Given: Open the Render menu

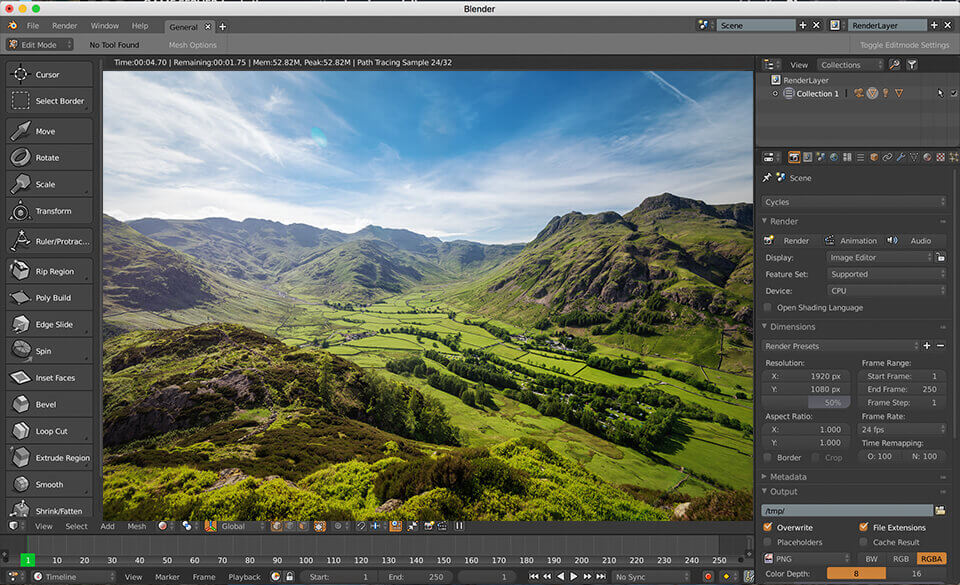Looking at the screenshot, I should (65, 26).
